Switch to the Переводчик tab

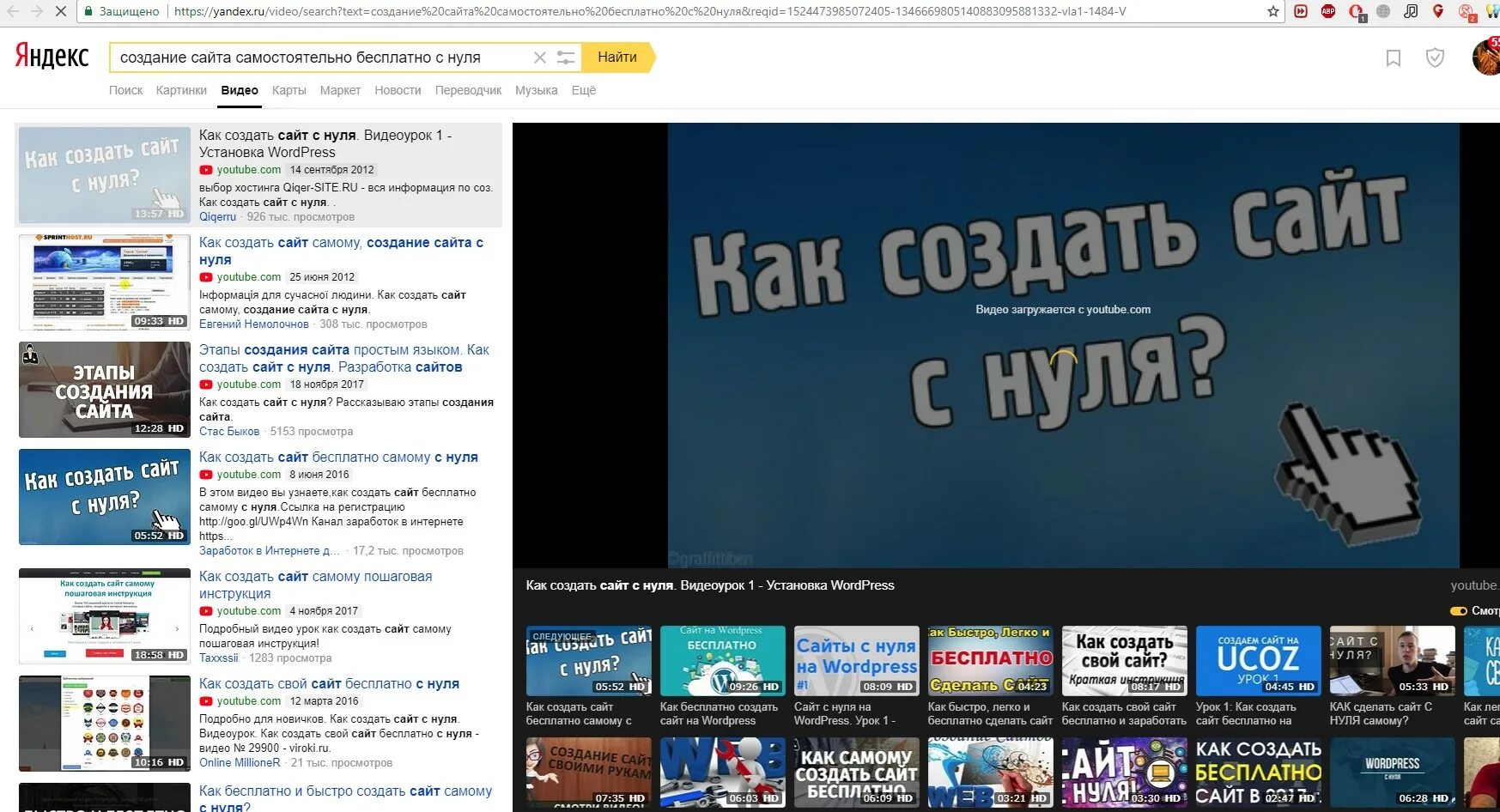click(468, 90)
